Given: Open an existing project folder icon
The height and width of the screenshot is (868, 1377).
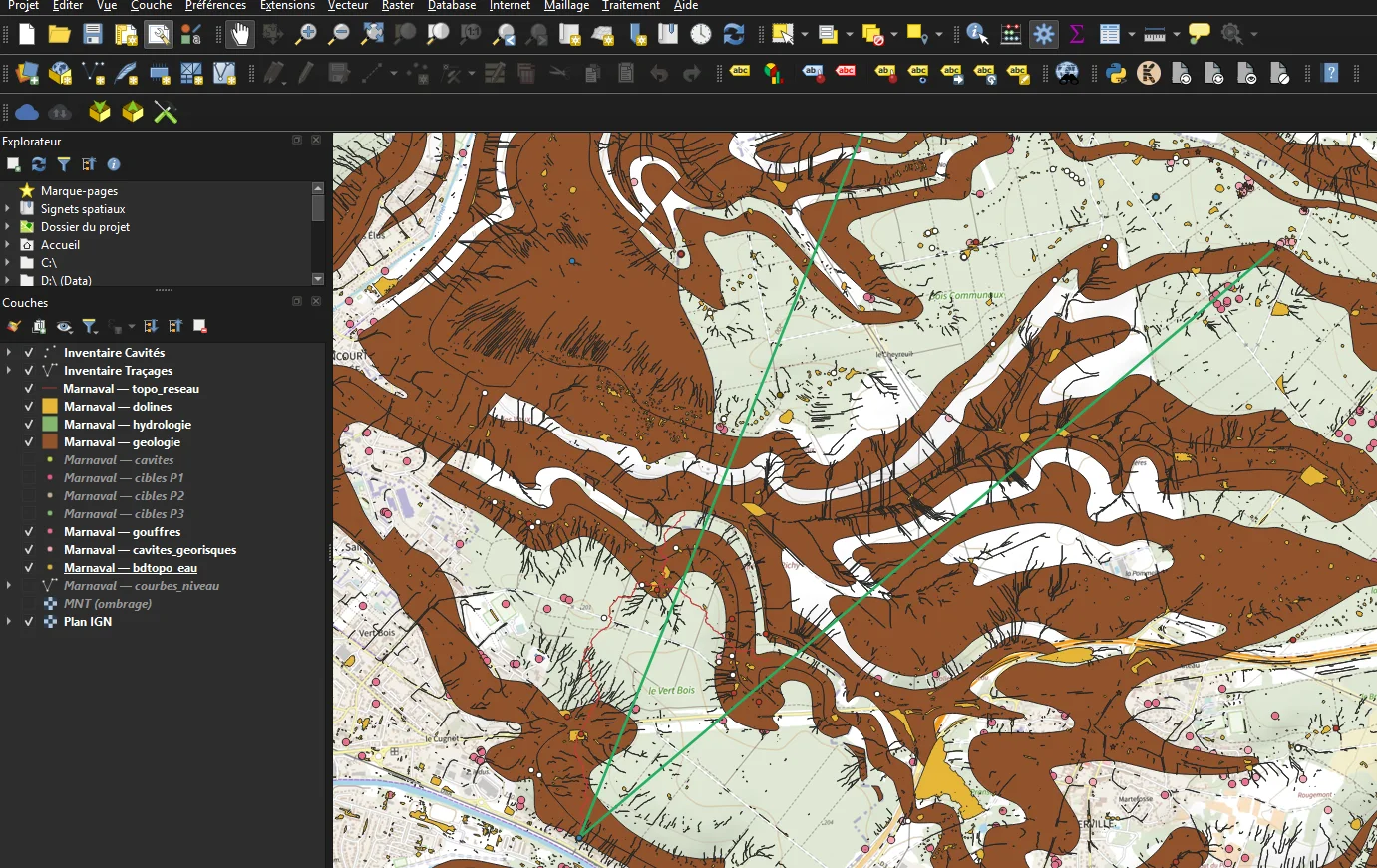Looking at the screenshot, I should (60, 35).
